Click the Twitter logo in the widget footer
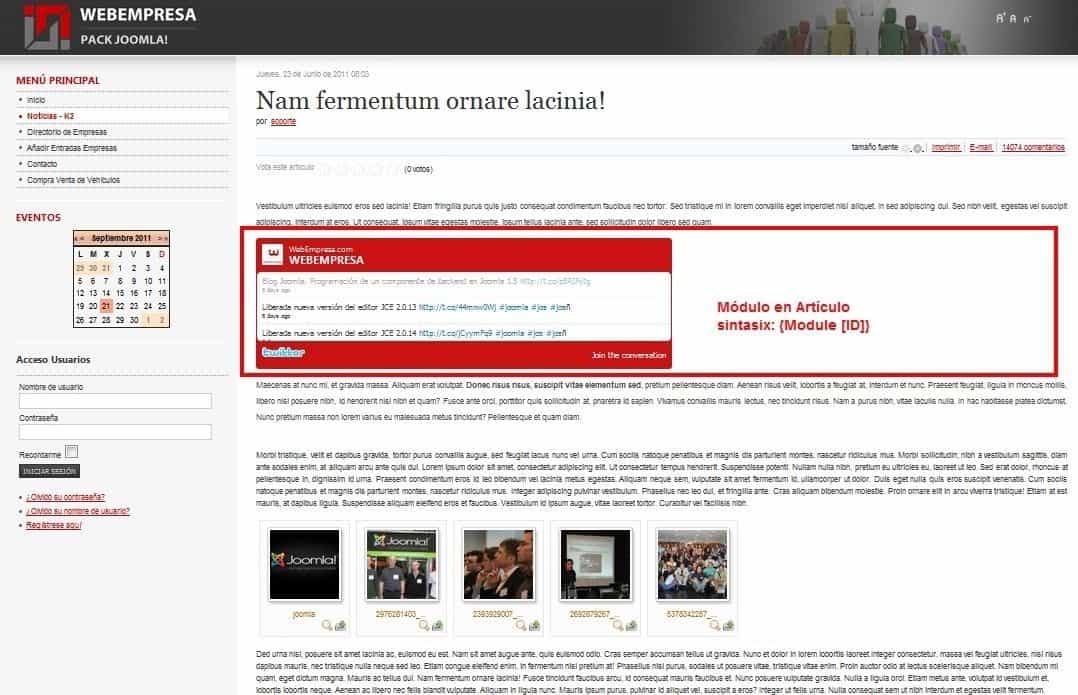 click(283, 353)
